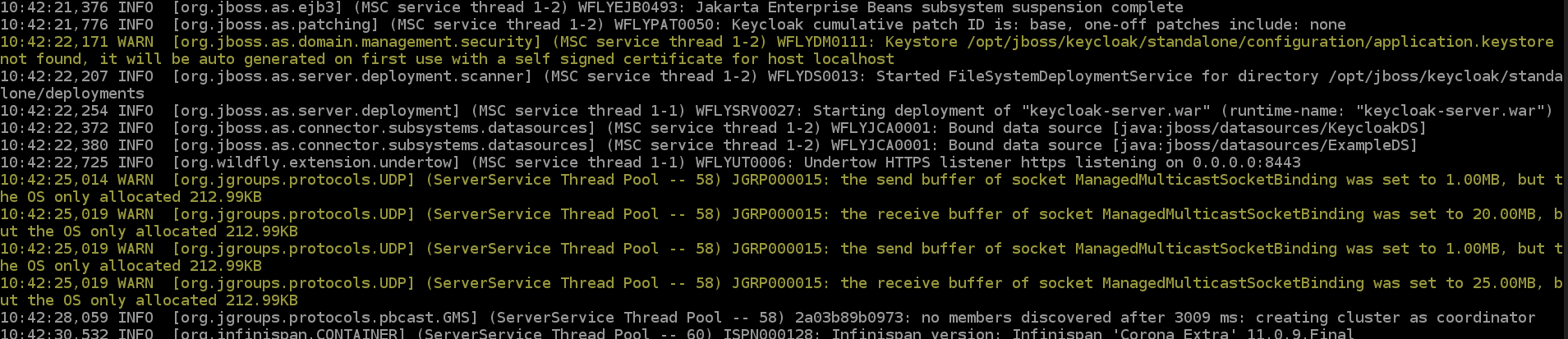
Task: Select the text 'Jakarta Enterprise Beans subsystem suspension complete'
Action: point(940,7)
